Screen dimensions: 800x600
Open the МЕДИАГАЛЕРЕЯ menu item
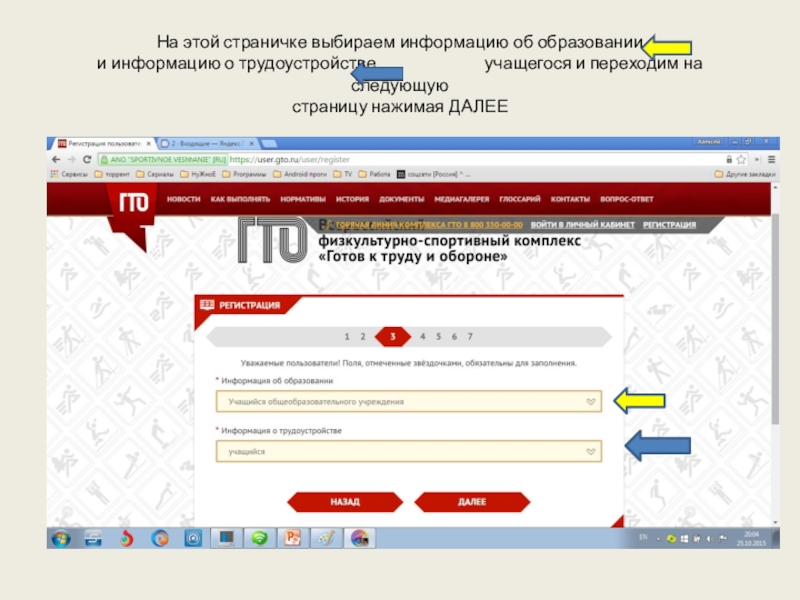coord(462,199)
